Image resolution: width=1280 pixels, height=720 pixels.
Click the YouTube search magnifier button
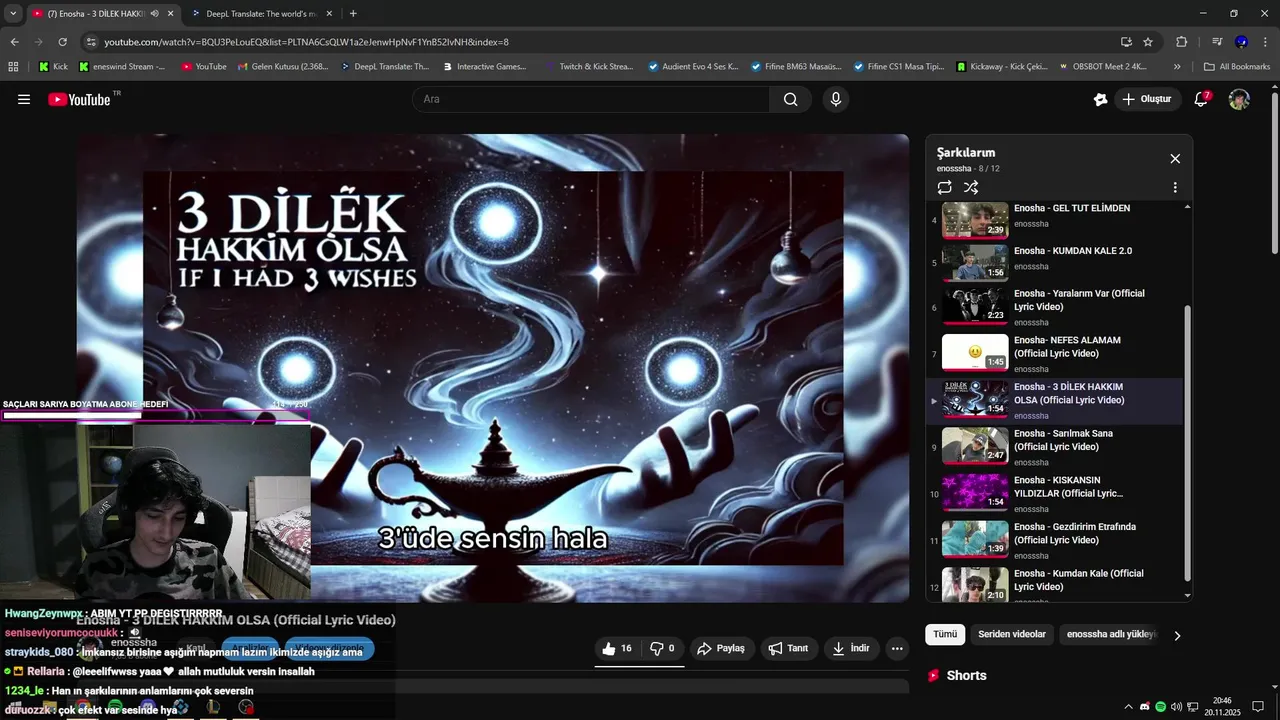click(x=790, y=99)
